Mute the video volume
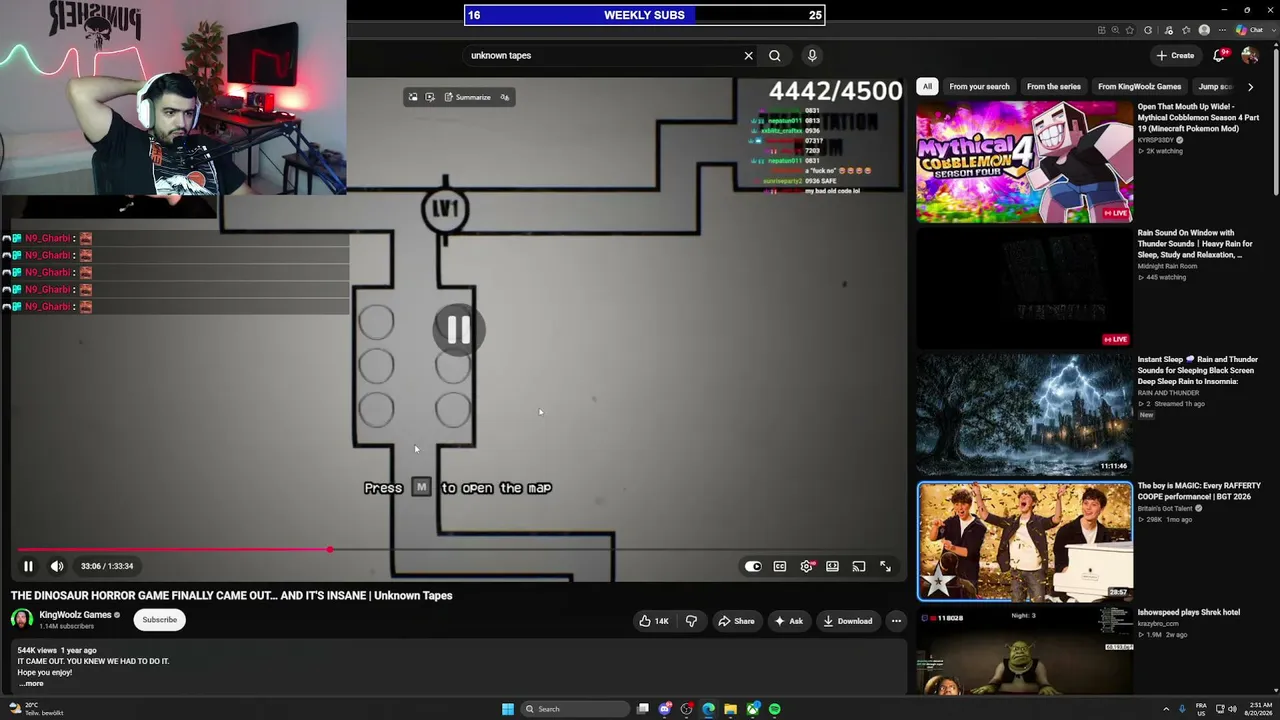 [x=57, y=566]
